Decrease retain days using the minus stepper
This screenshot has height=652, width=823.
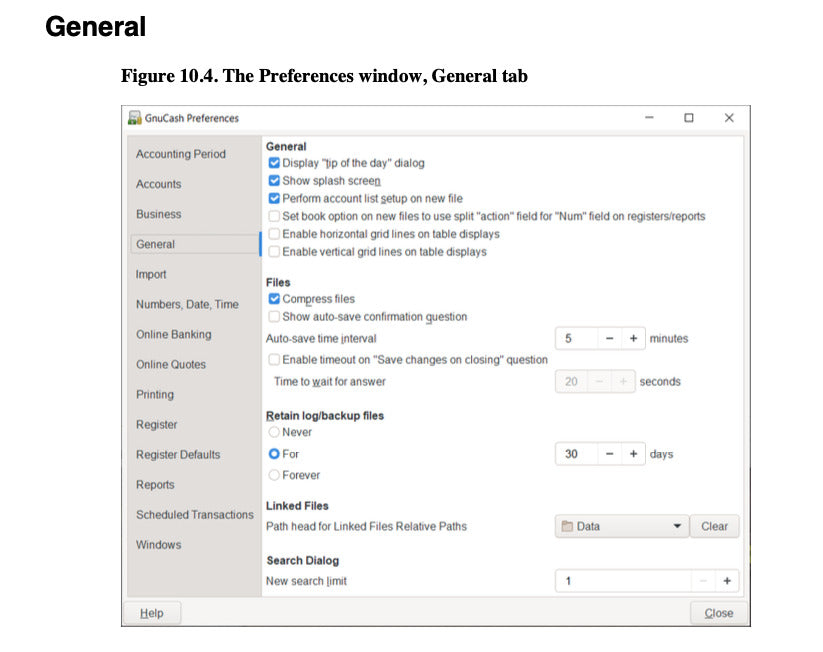608,453
